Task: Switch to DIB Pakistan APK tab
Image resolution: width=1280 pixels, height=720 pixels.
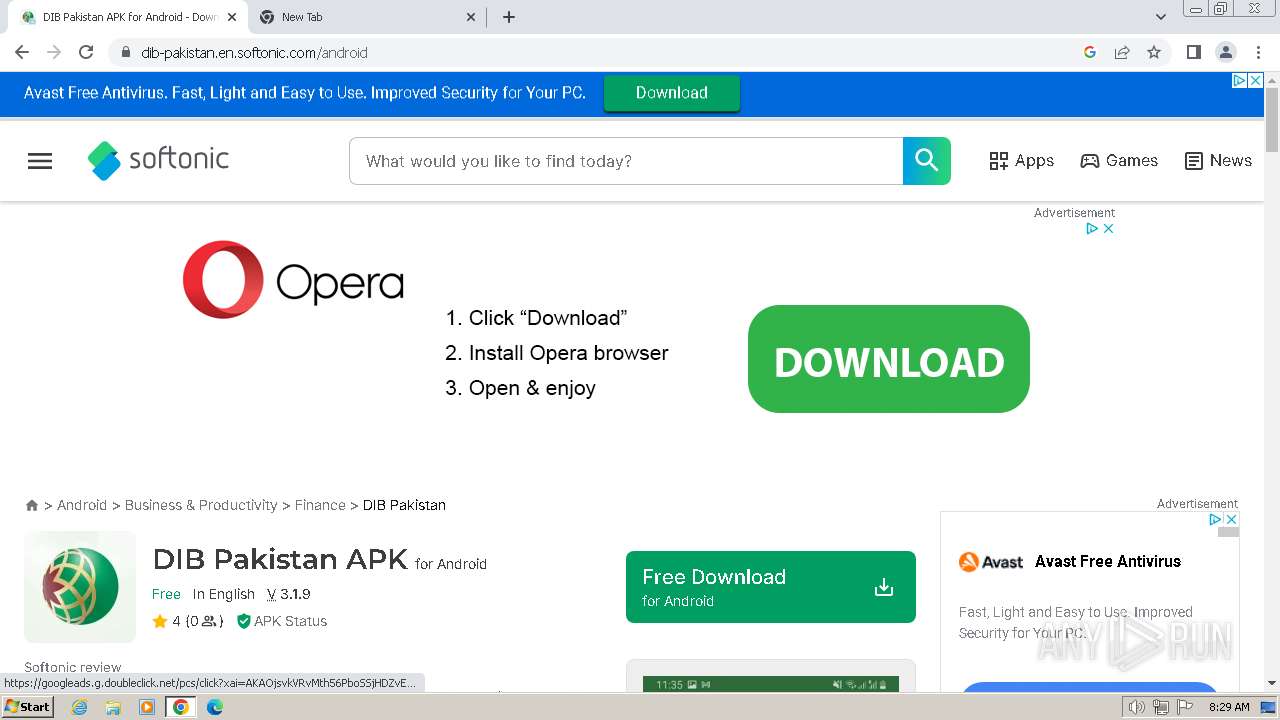Action: [130, 17]
